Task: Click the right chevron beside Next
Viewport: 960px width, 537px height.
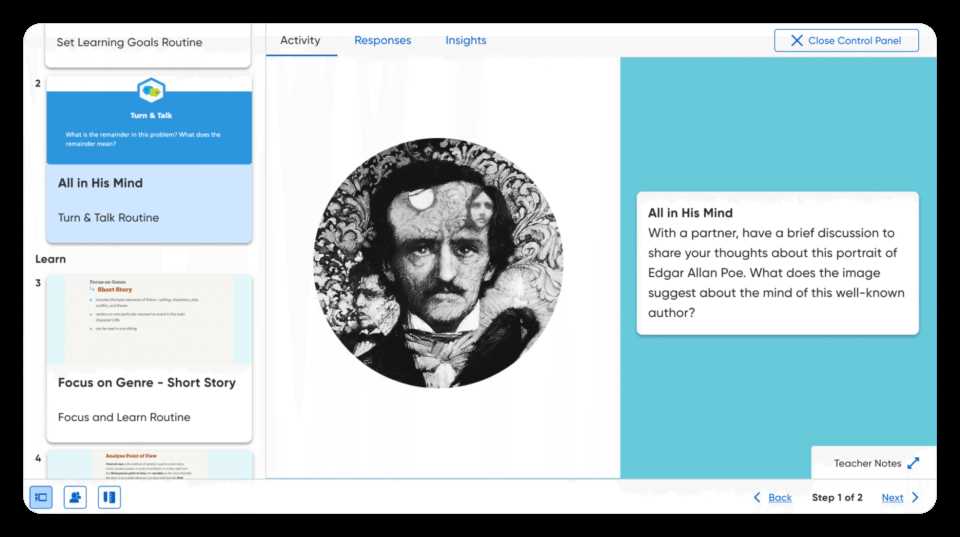Action: coord(915,497)
